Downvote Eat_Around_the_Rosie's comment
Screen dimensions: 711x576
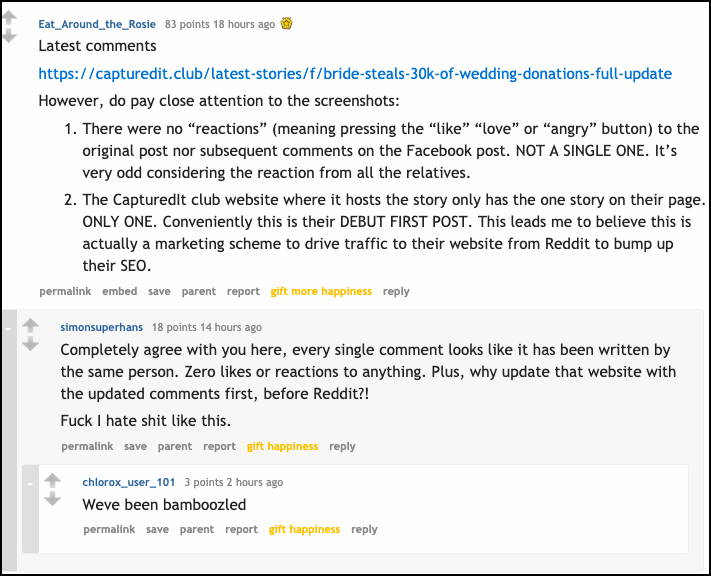pyautogui.click(x=9, y=36)
